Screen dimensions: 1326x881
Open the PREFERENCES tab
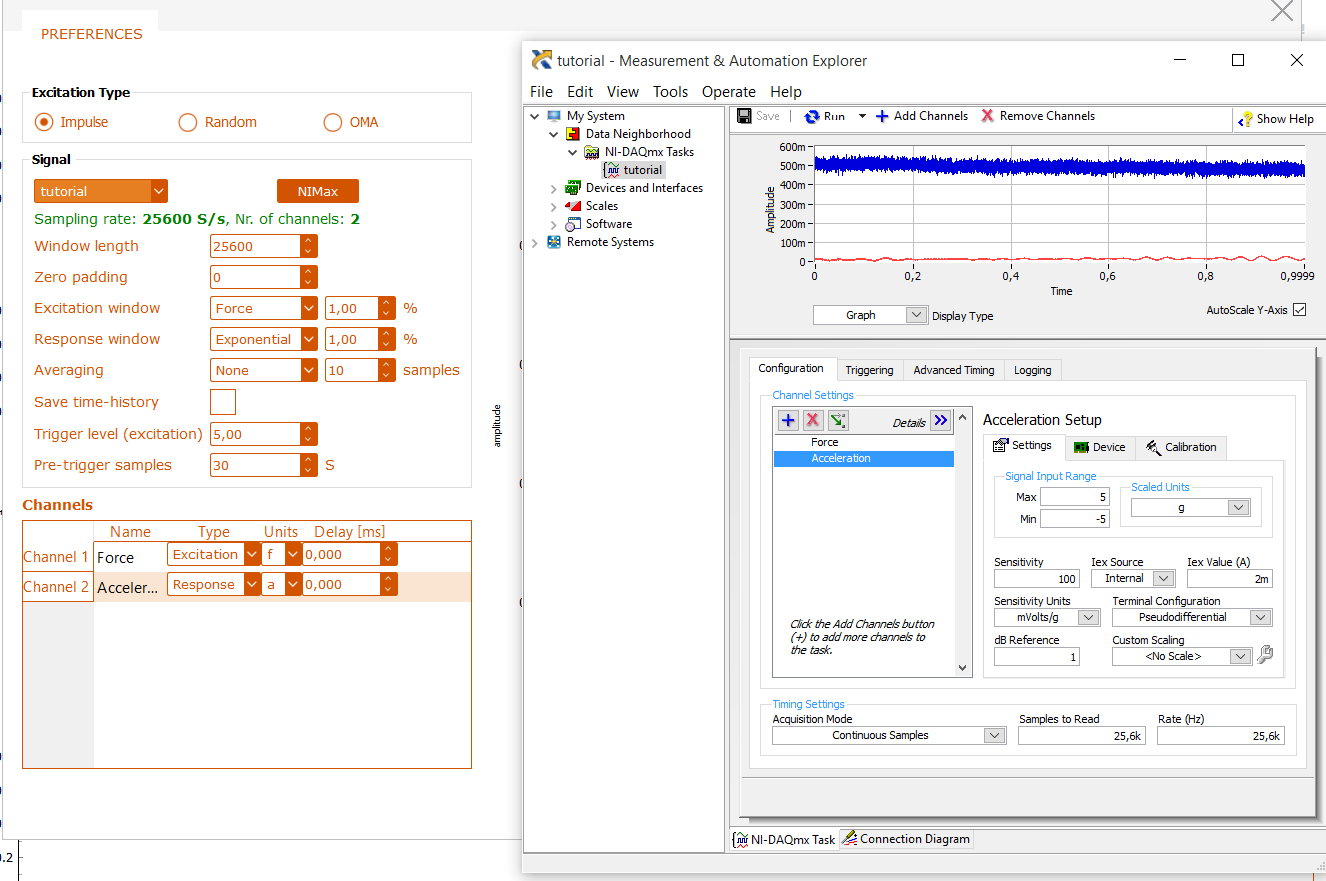91,34
